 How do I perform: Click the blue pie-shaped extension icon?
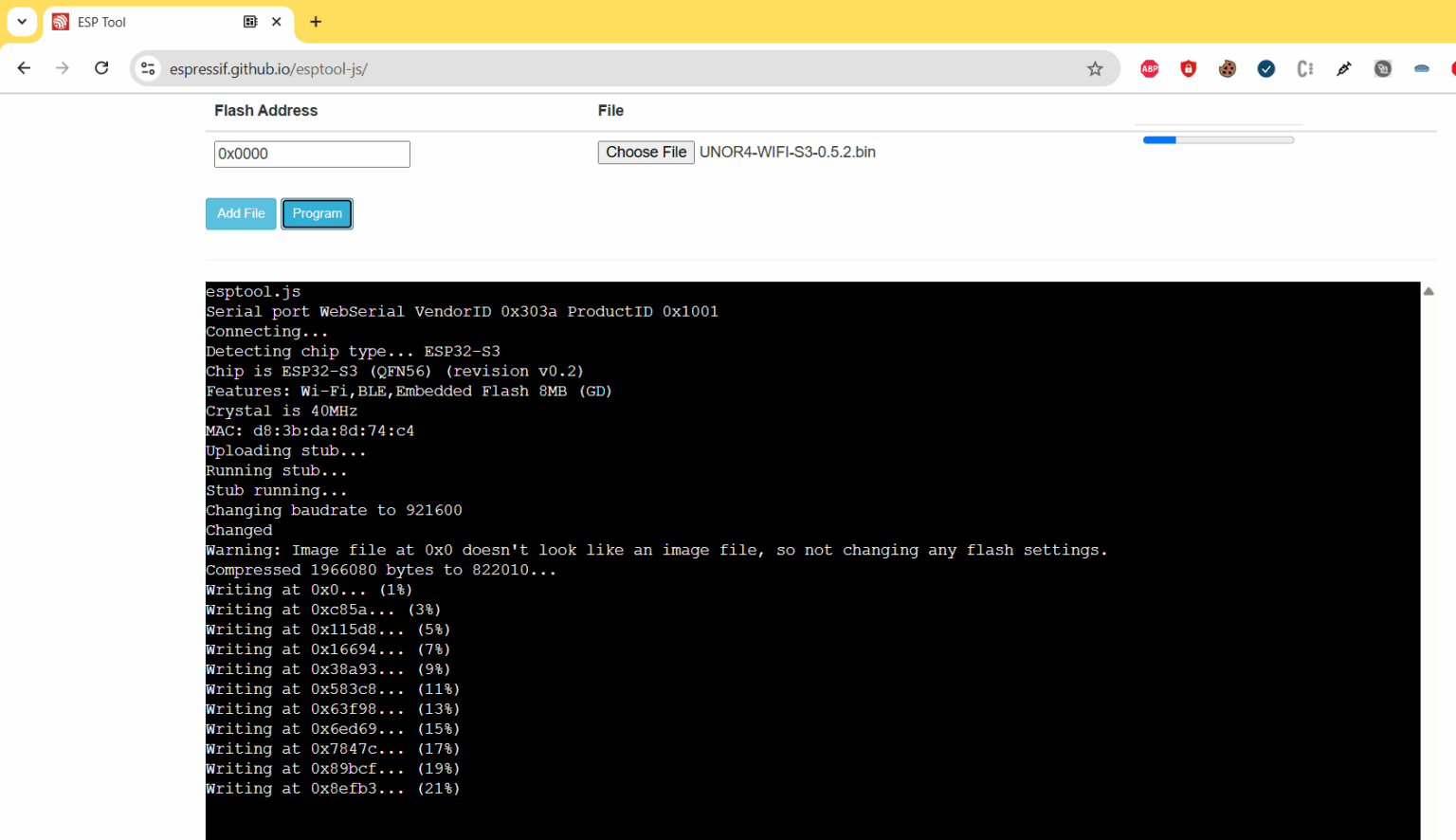pos(1421,68)
